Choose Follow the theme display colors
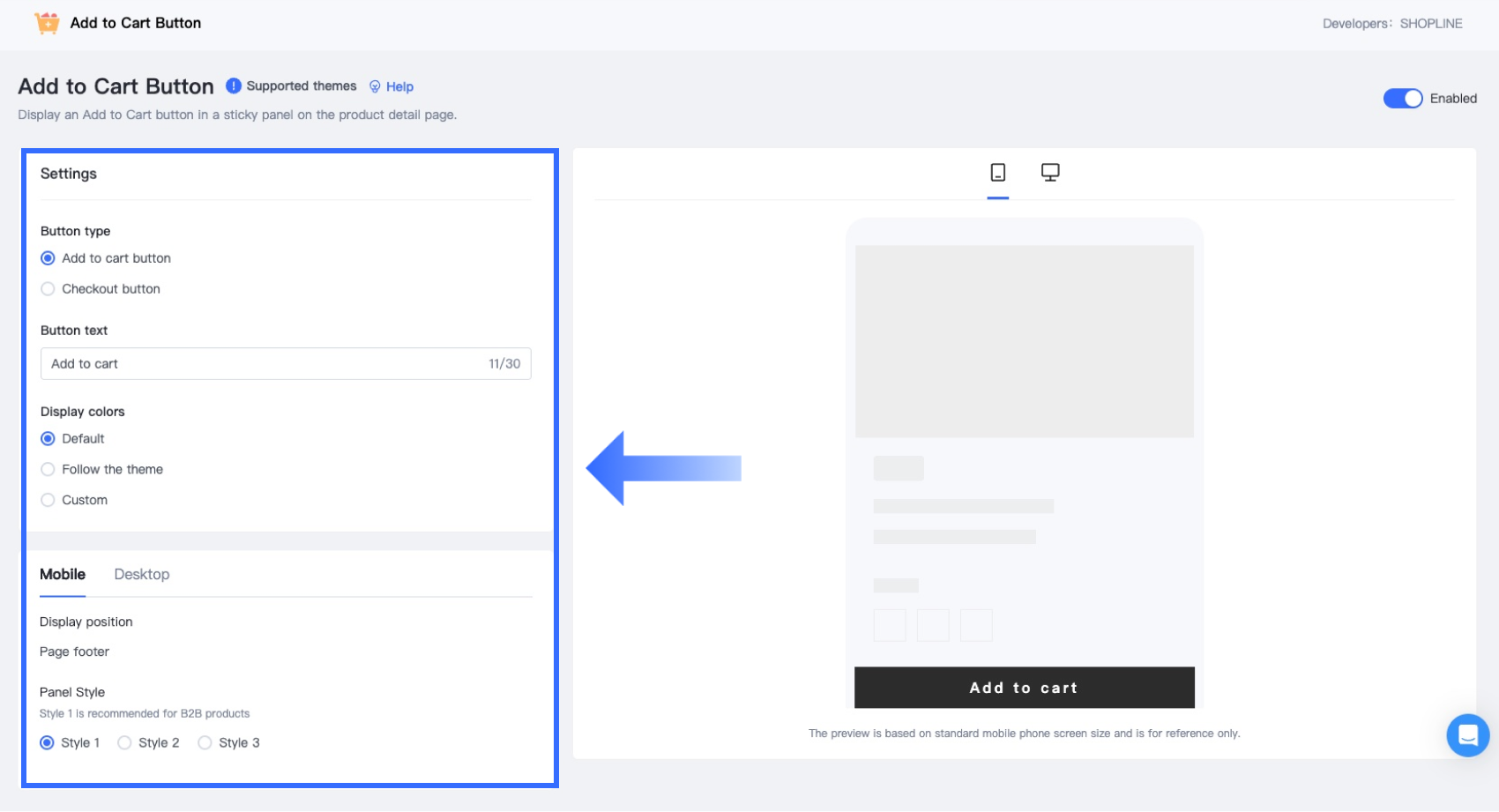Viewport: 1499px width, 812px height. click(48, 470)
